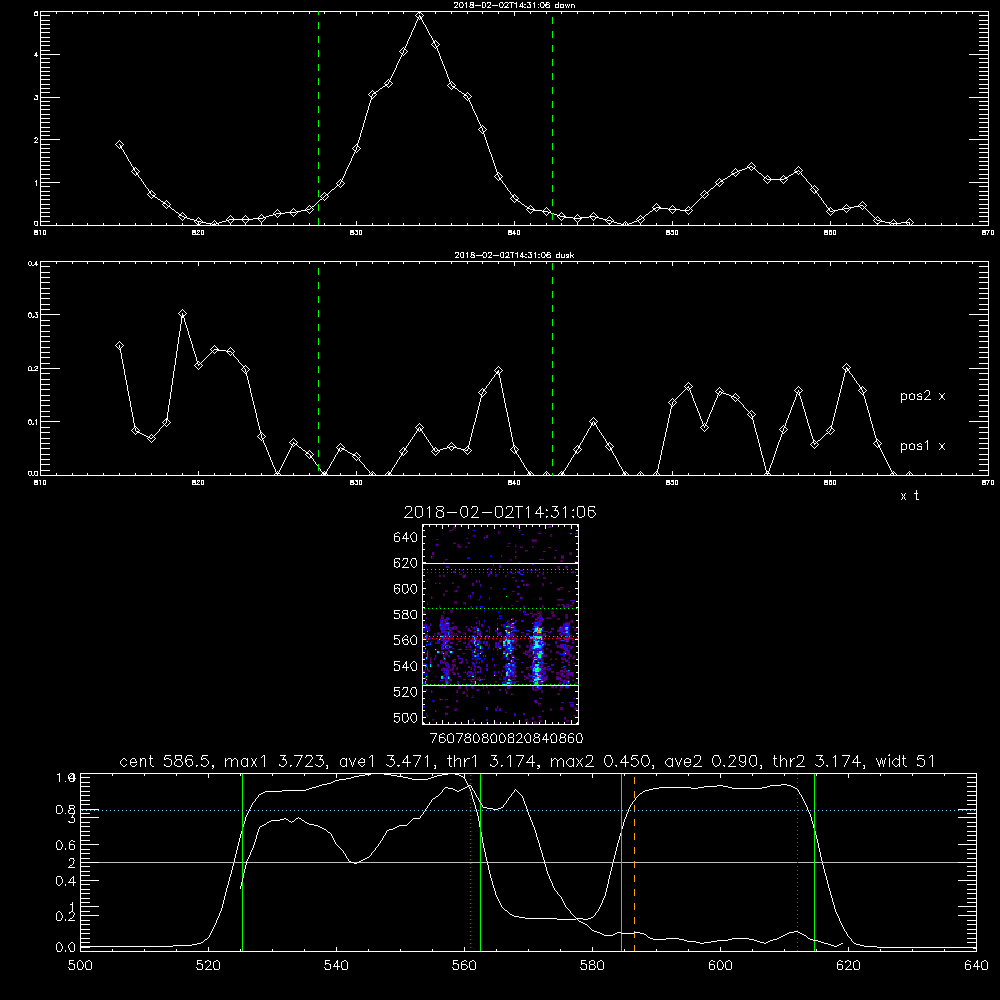Click the highest peak diamond on the dawn curve

pyautogui.click(x=419, y=16)
